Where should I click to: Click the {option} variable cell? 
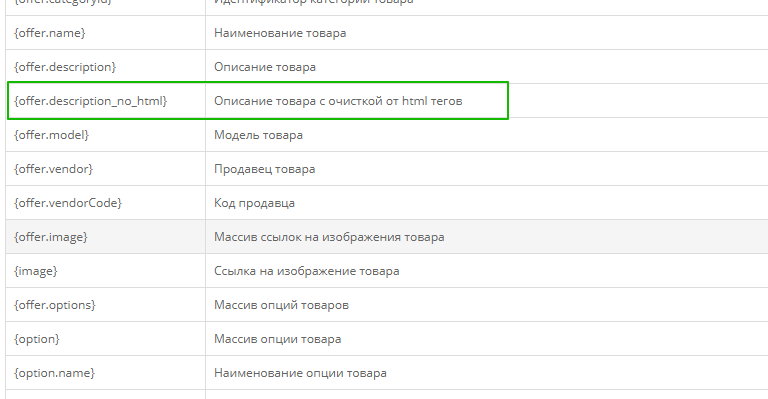click(105, 339)
